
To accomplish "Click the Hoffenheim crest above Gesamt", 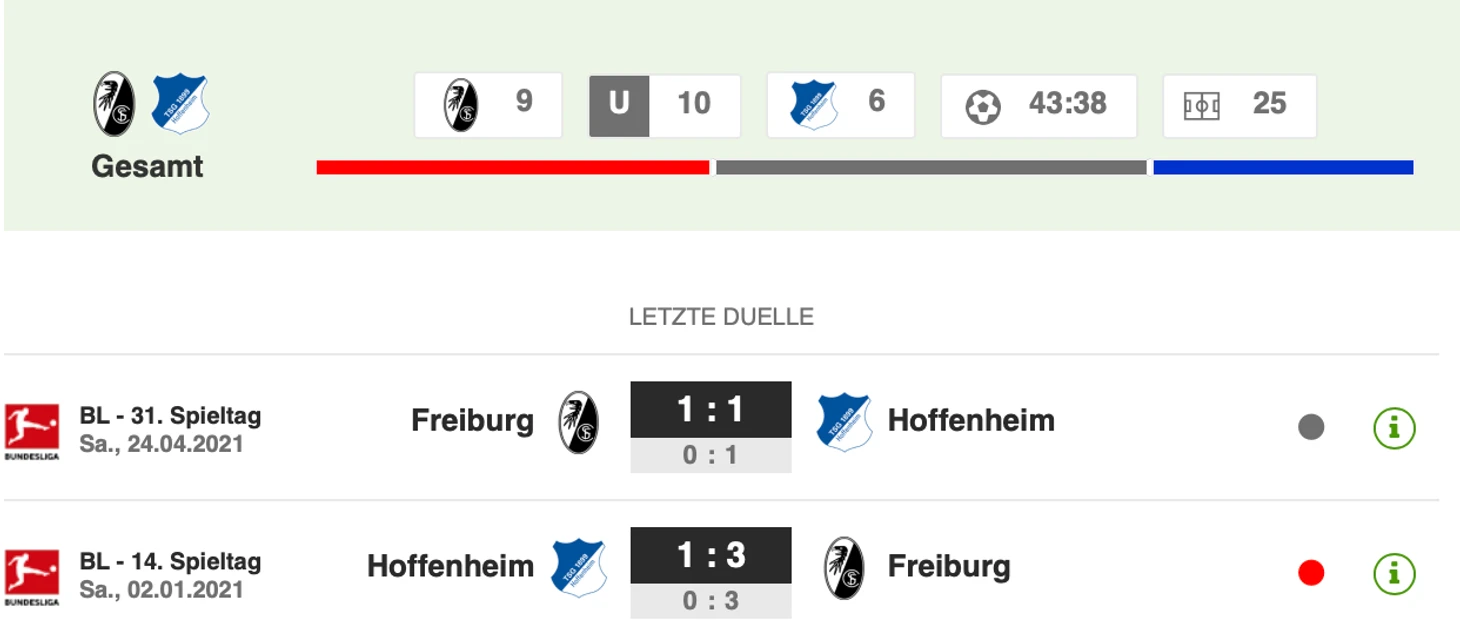I will click(180, 104).
